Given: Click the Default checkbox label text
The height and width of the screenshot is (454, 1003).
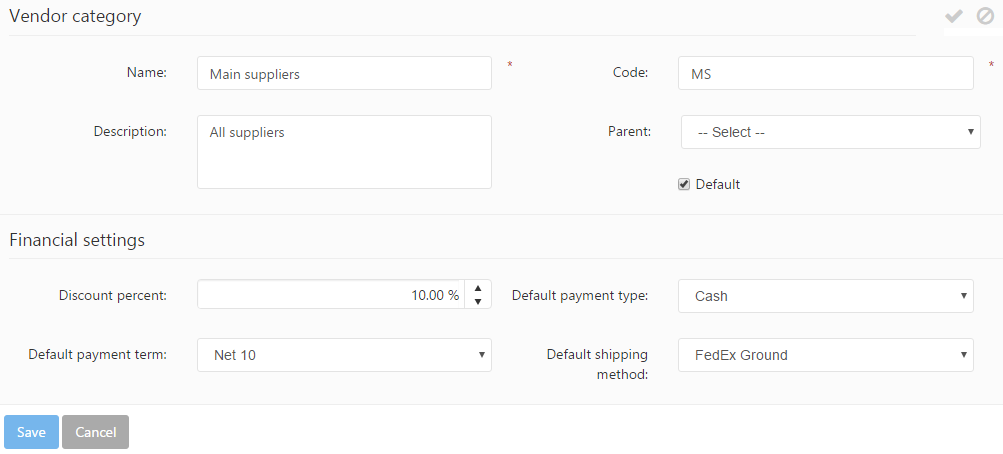Looking at the screenshot, I should click(x=717, y=184).
